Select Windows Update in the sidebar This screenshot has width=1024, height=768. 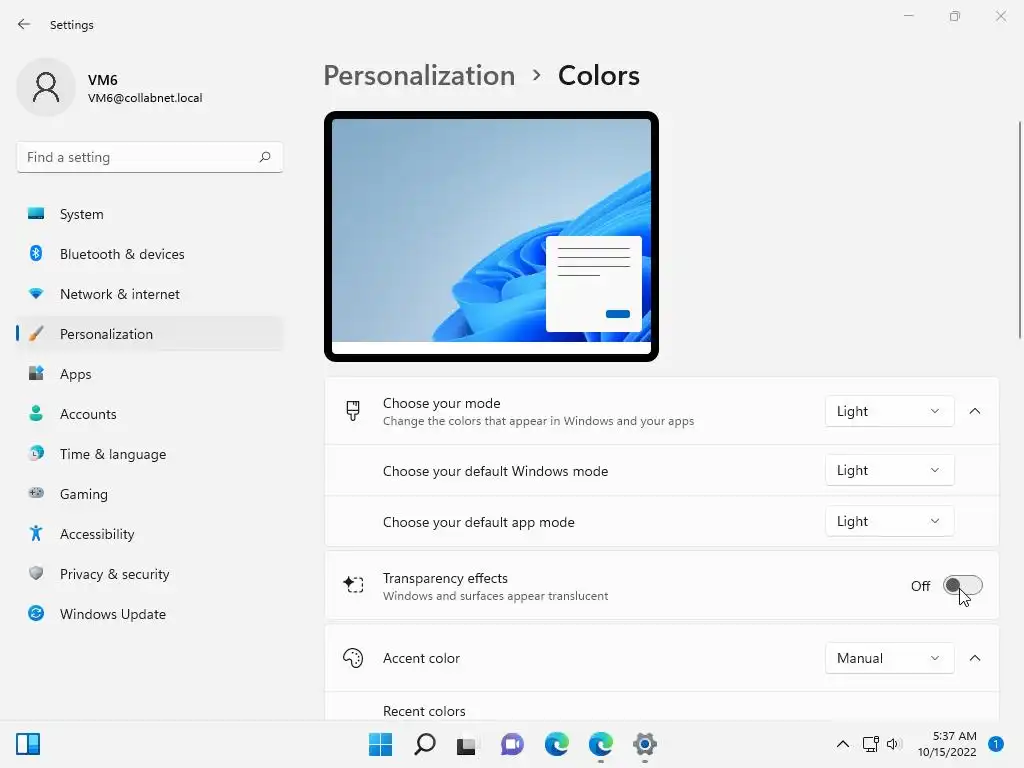[150, 613]
